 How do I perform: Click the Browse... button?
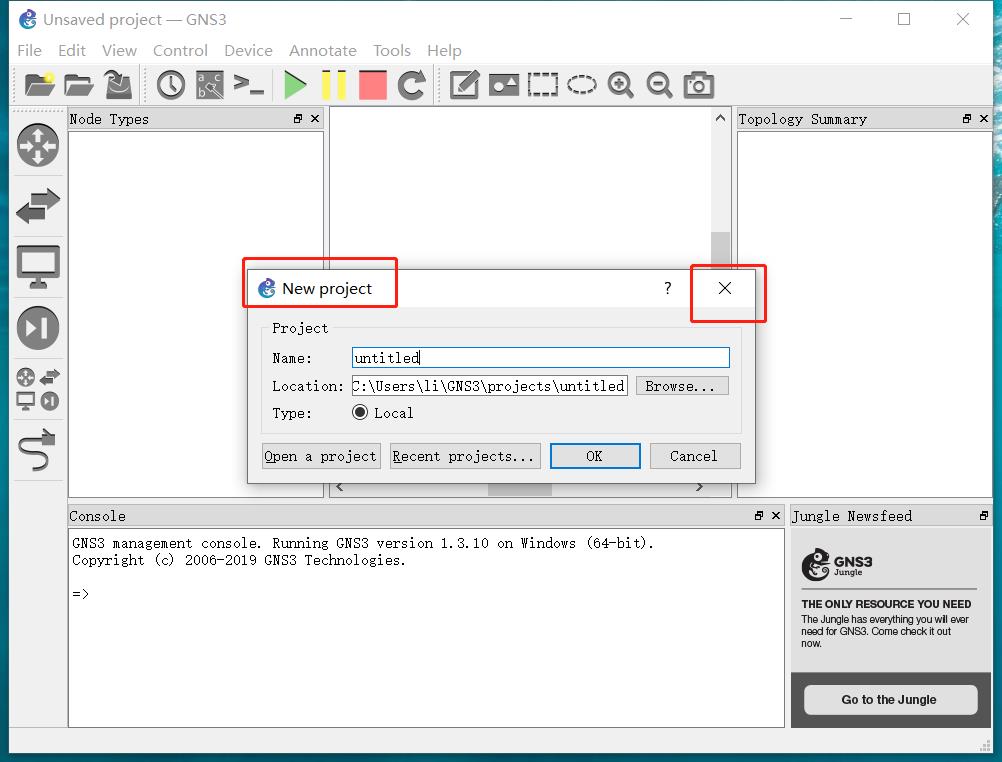(682, 385)
